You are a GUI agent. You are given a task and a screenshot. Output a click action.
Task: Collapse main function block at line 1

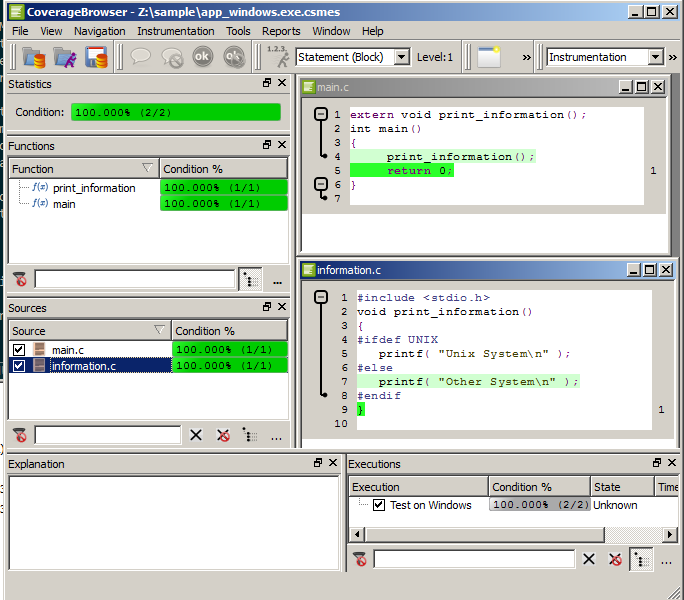tap(321, 115)
